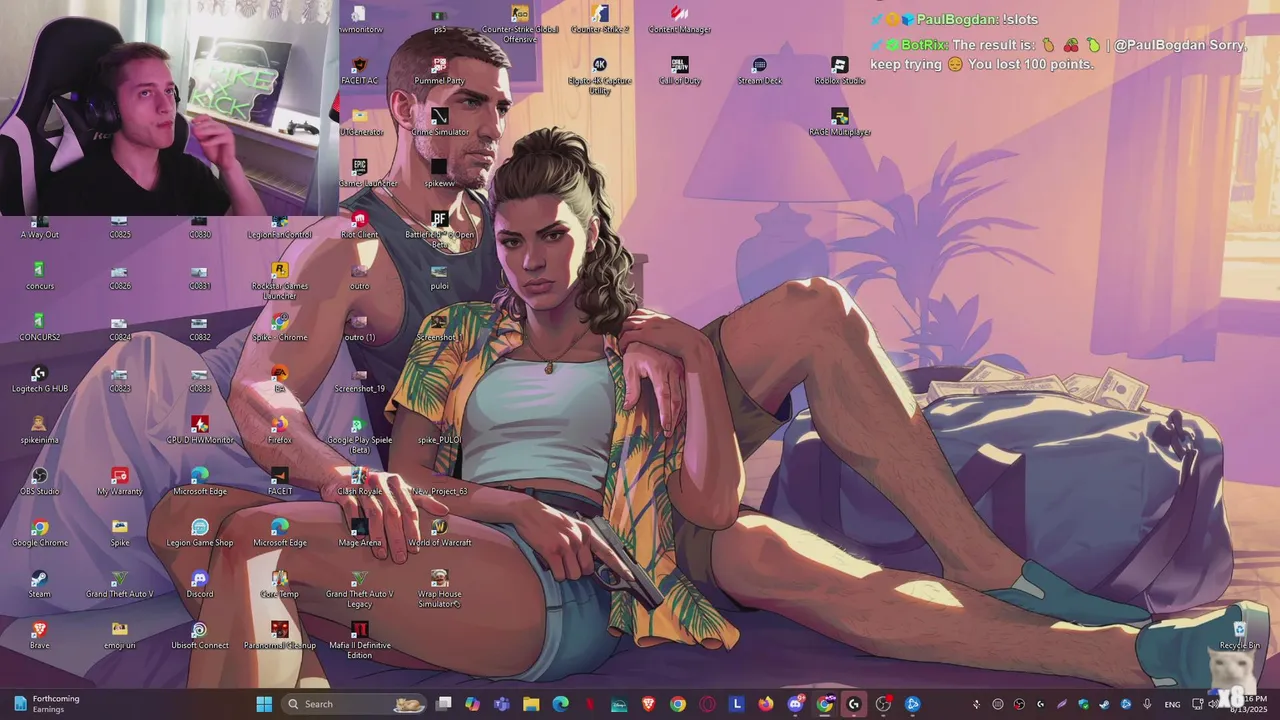
Task: Open the Riot Client desktop icon
Action: (x=360, y=225)
